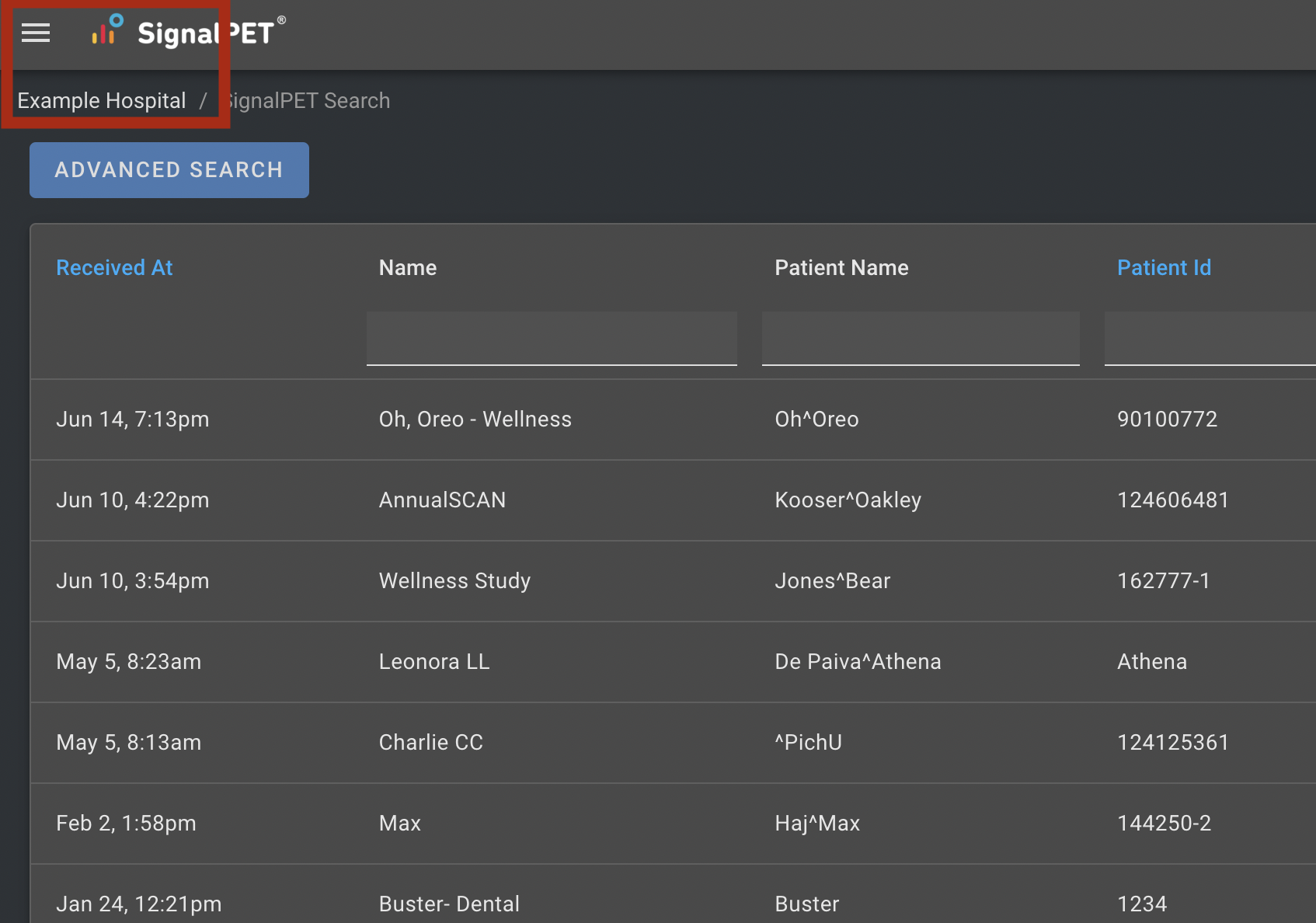Click patient id Athena

point(1152,662)
